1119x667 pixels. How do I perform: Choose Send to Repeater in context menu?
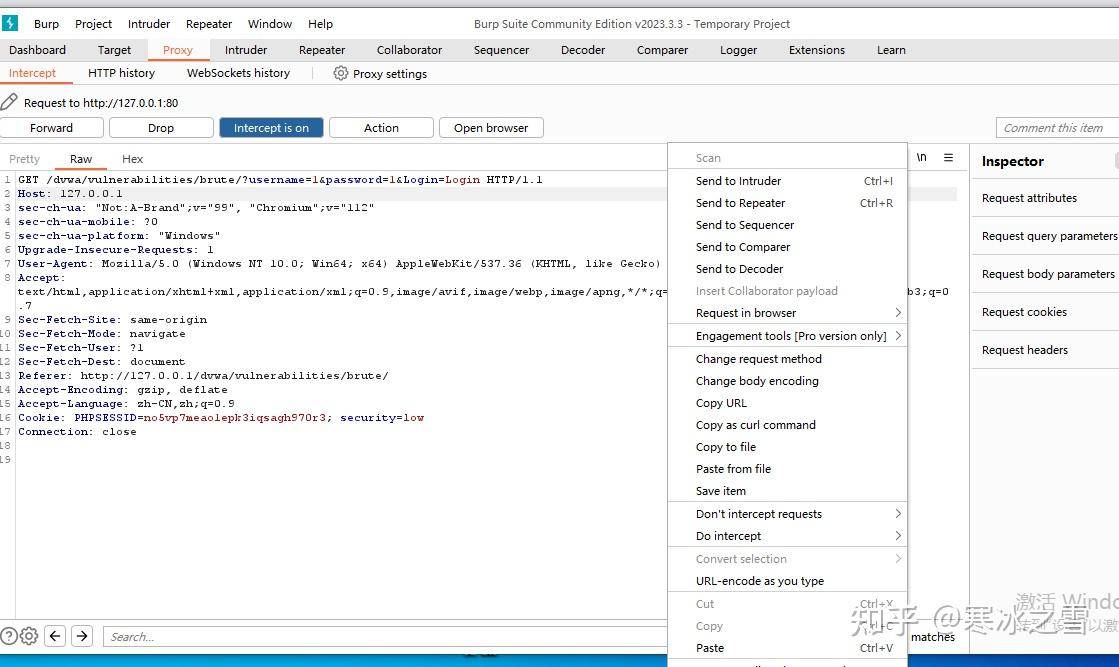787,203
